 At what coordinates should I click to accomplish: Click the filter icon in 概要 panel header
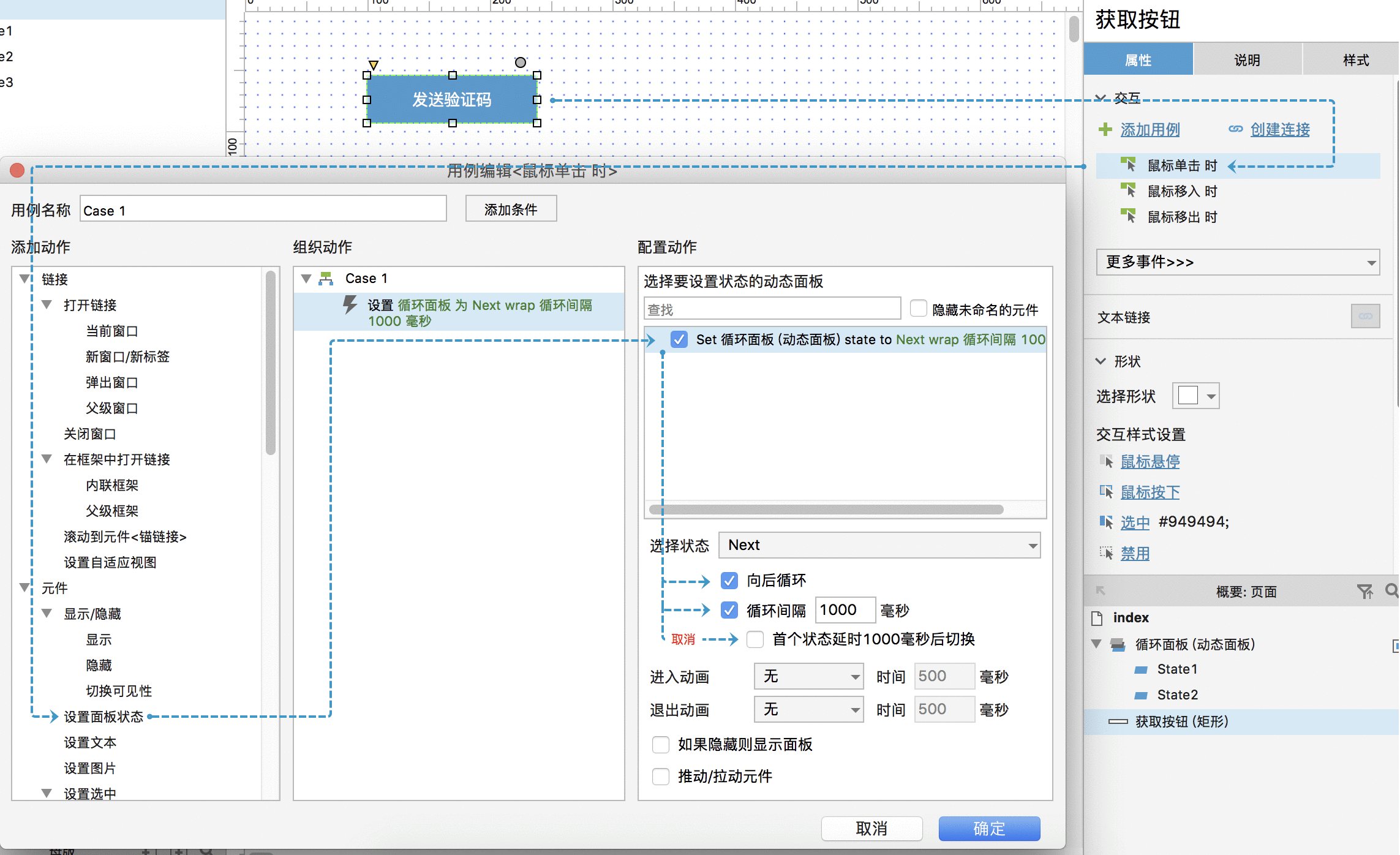click(1364, 591)
